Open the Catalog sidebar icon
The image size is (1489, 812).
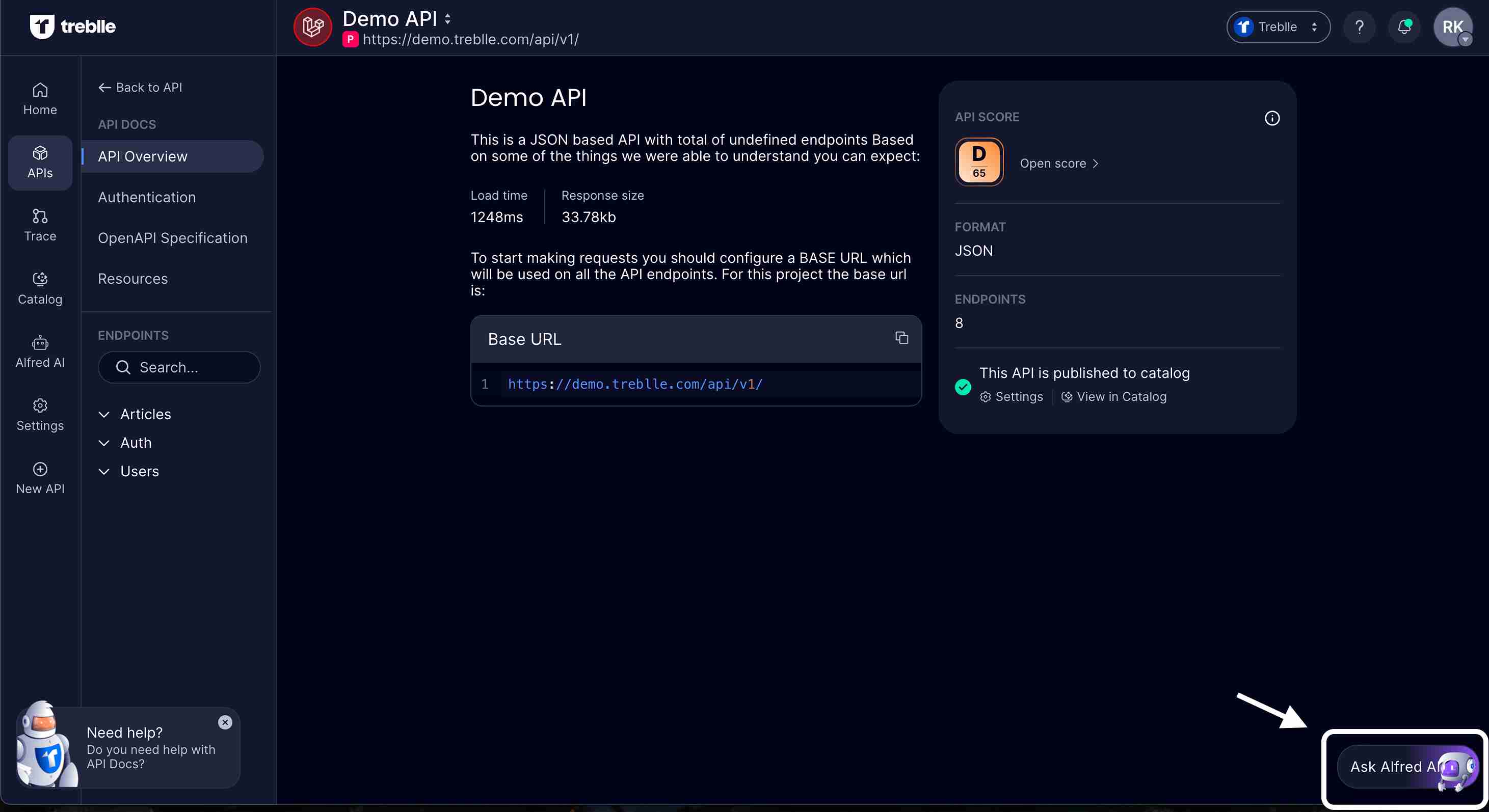(40, 288)
